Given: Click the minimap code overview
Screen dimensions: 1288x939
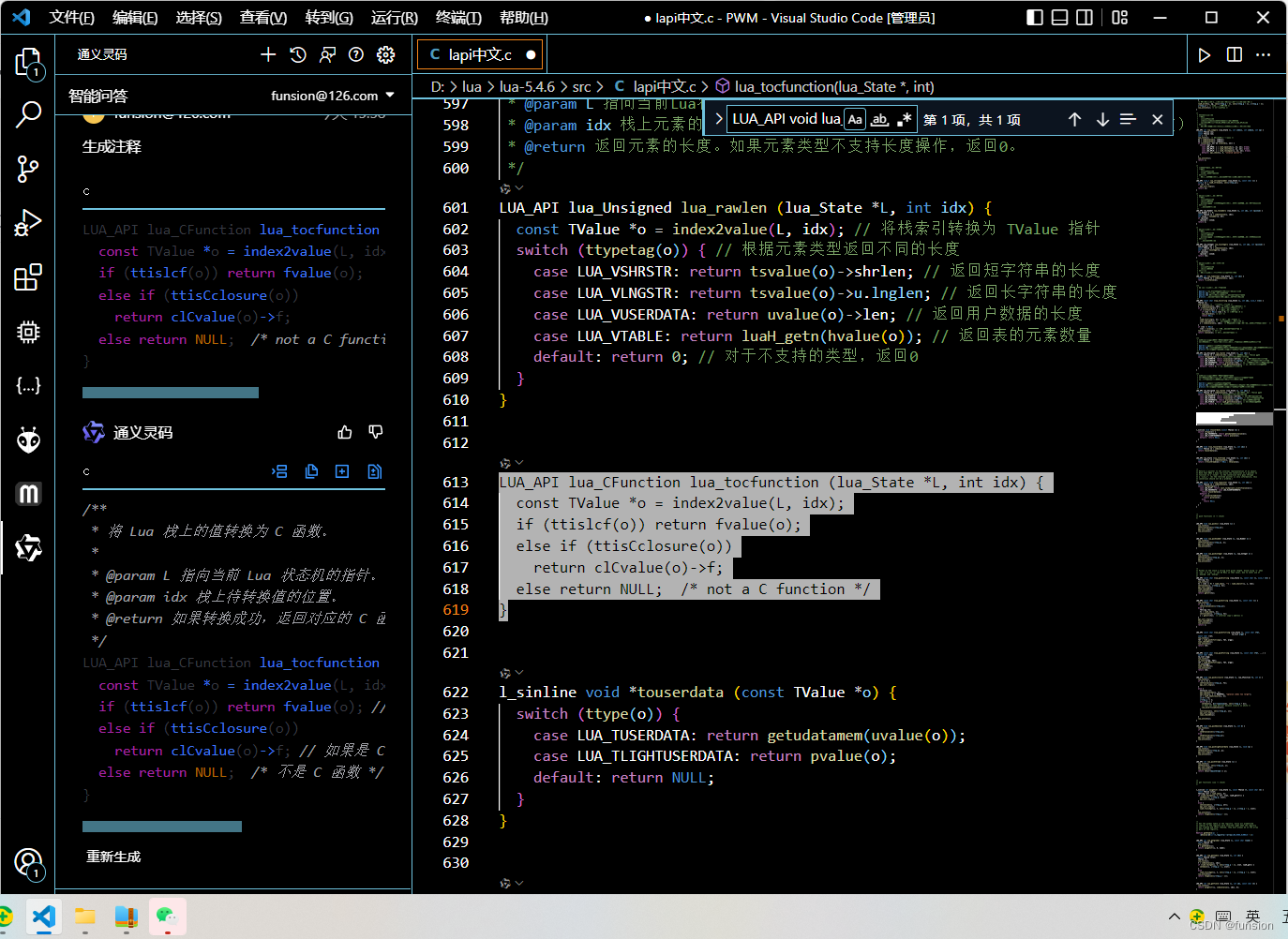Looking at the screenshot, I should pos(1234,495).
